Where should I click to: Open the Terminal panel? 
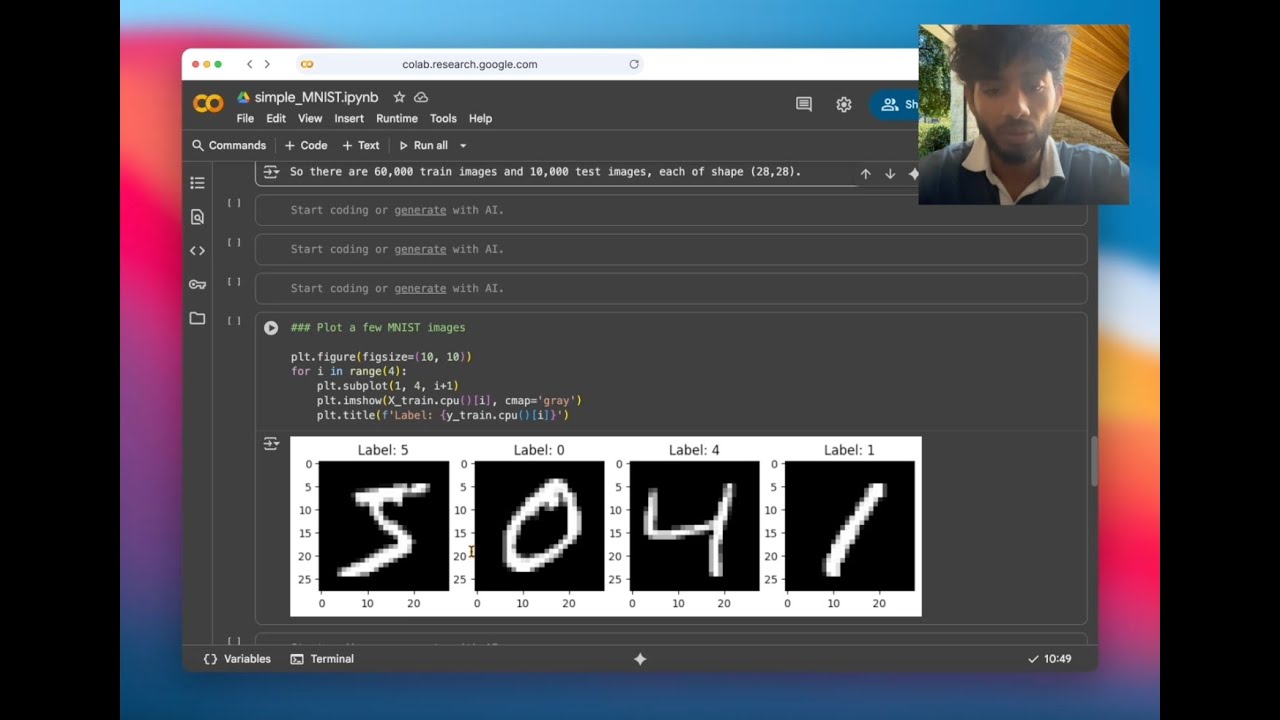click(322, 659)
